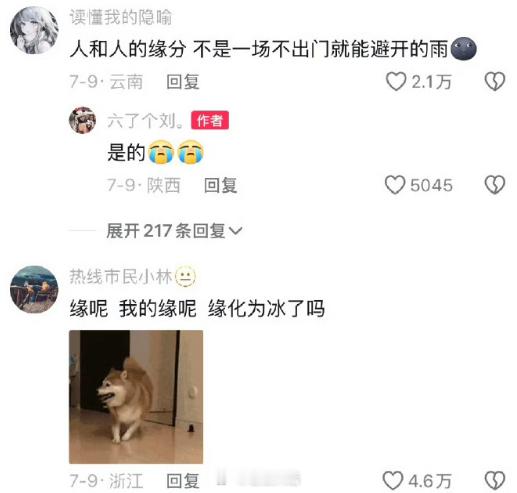Like the comment with 2.1万 likes

point(396,82)
